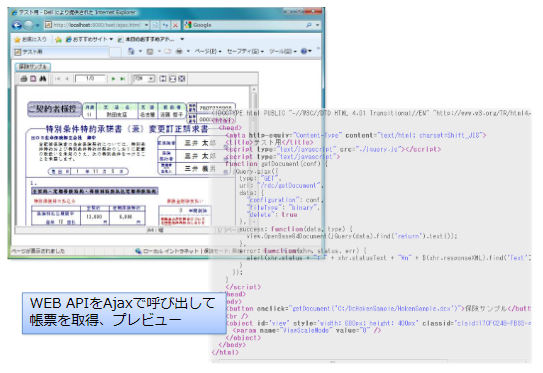Go forward with the IE forward arrow
This screenshot has width=543, height=373.
coord(28,25)
